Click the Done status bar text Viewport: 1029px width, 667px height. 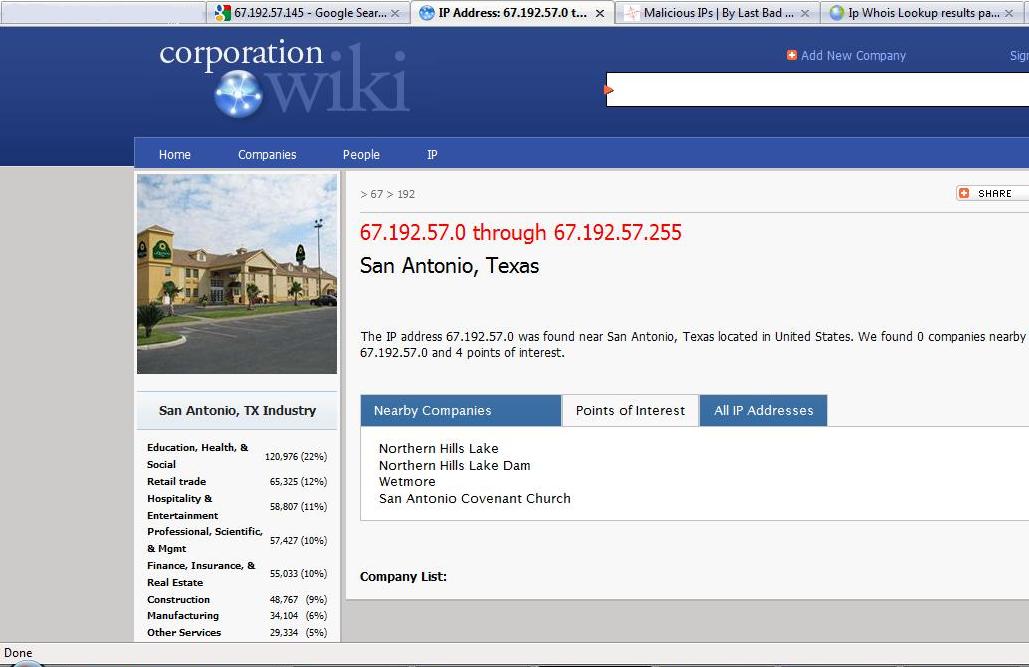coord(18,653)
